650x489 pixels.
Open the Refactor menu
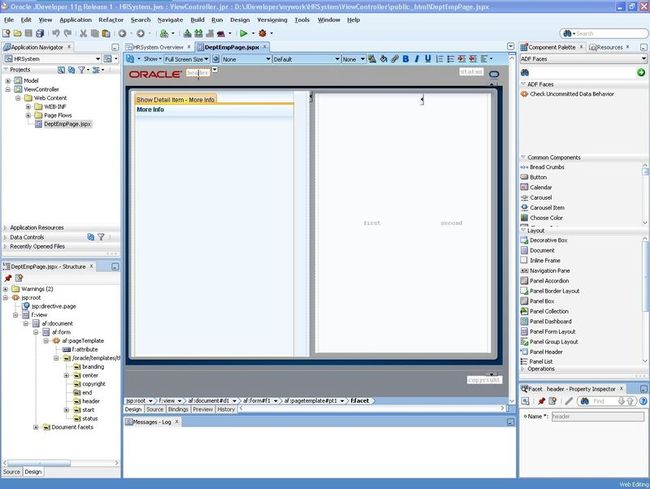click(x=111, y=19)
